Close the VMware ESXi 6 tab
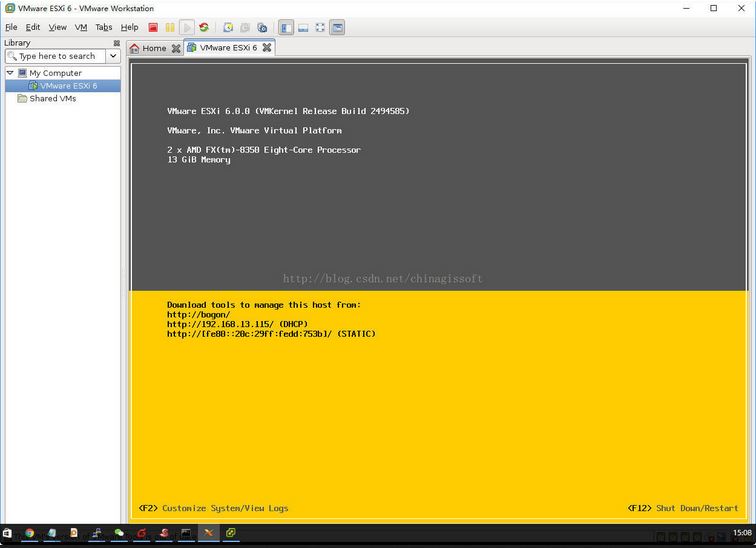The height and width of the screenshot is (548, 756). [x=267, y=47]
